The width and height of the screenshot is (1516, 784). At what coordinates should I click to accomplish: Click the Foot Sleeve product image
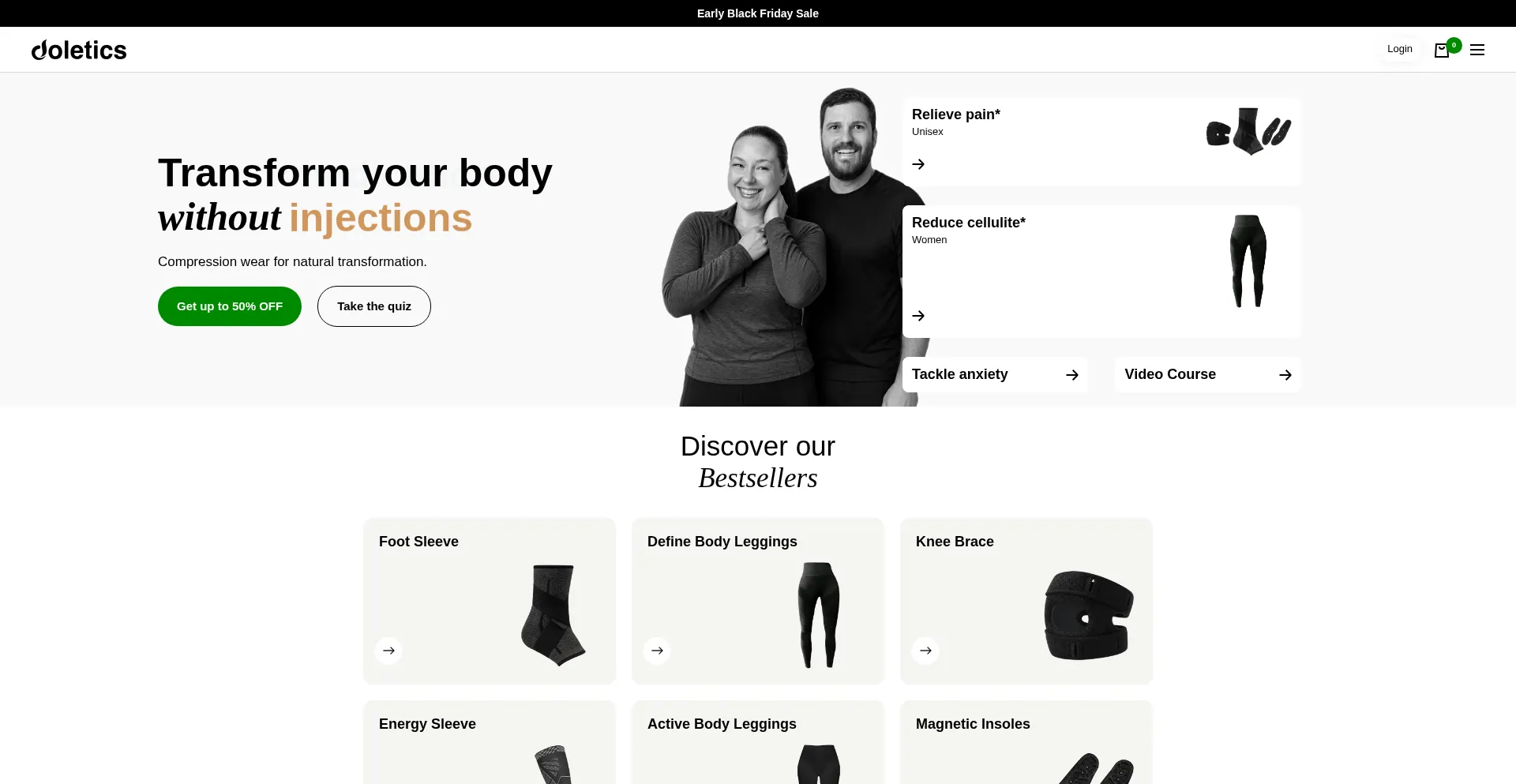[553, 615]
